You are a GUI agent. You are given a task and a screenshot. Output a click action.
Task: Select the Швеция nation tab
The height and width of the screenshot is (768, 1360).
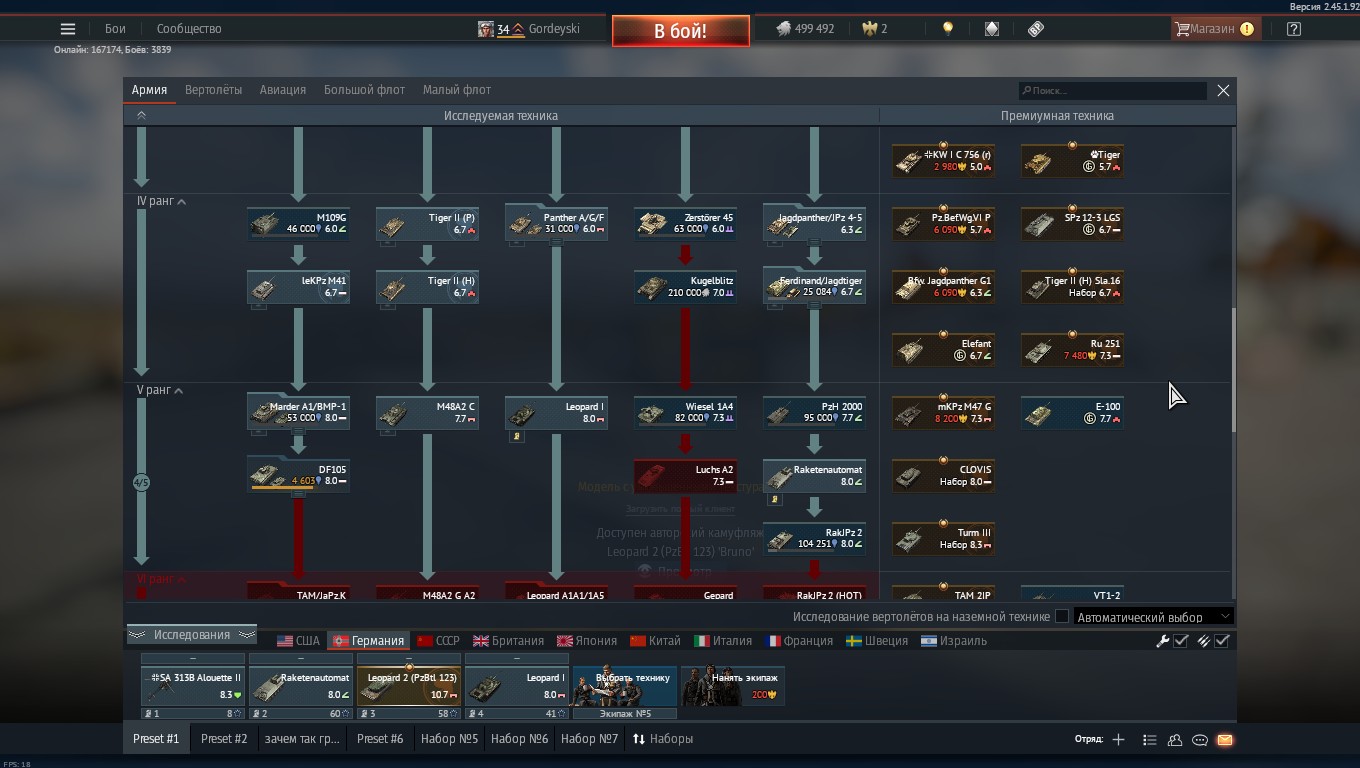tap(876, 641)
